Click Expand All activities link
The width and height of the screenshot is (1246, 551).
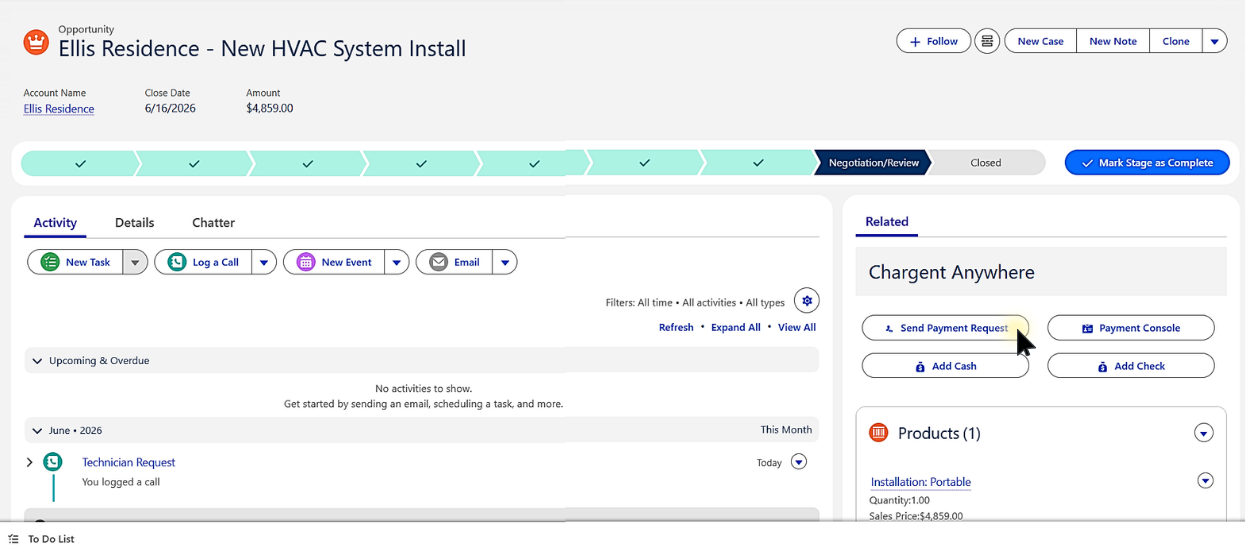736,327
